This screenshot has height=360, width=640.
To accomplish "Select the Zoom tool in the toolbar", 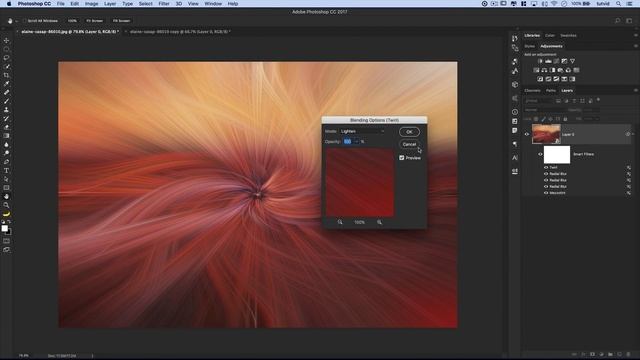I will coord(7,205).
